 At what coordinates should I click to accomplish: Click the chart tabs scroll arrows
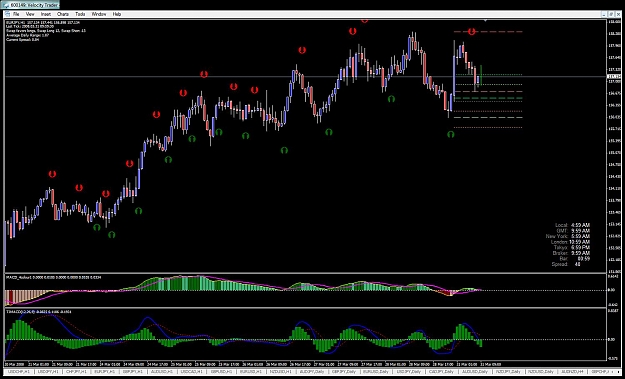click(615, 371)
